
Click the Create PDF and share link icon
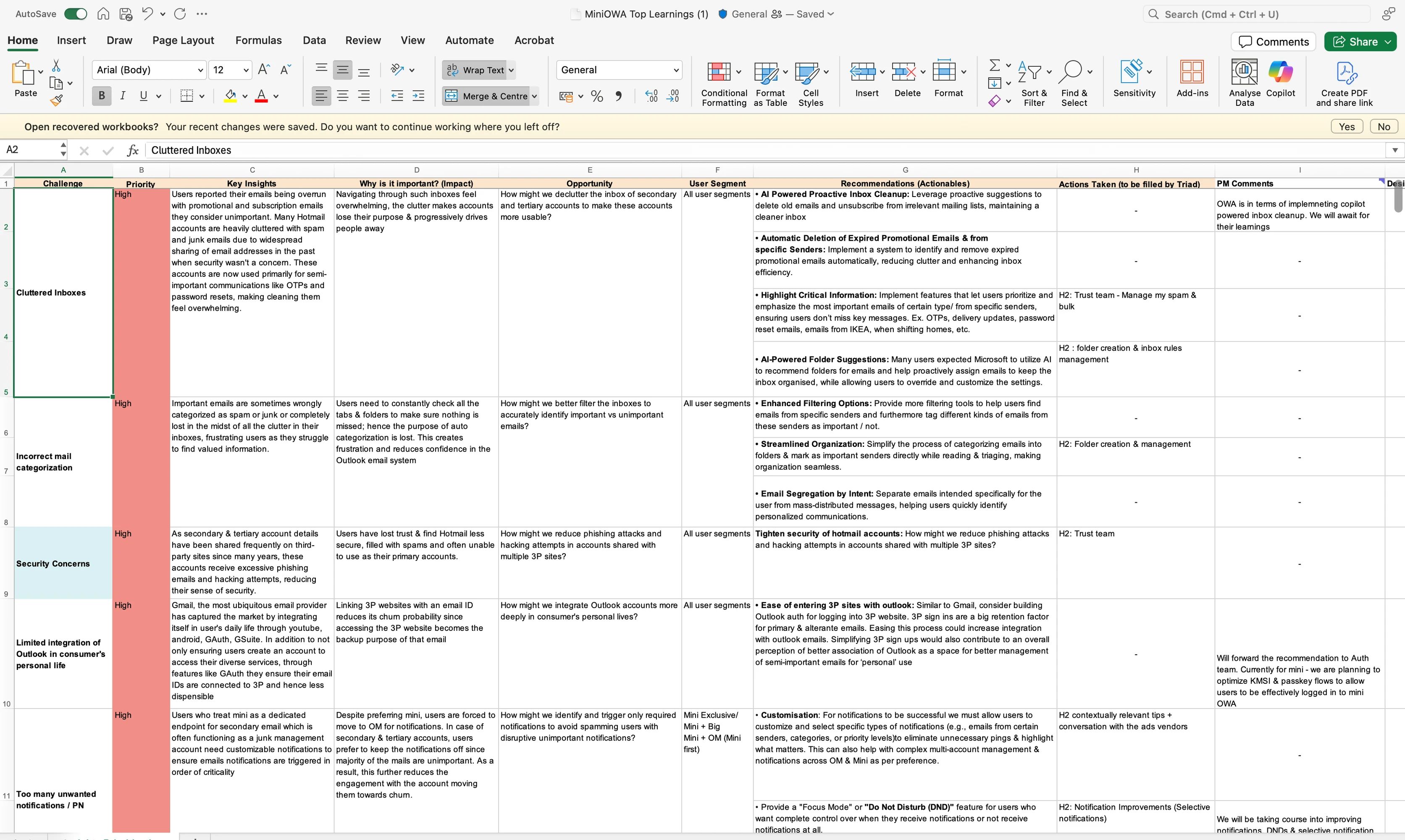tap(1346, 73)
